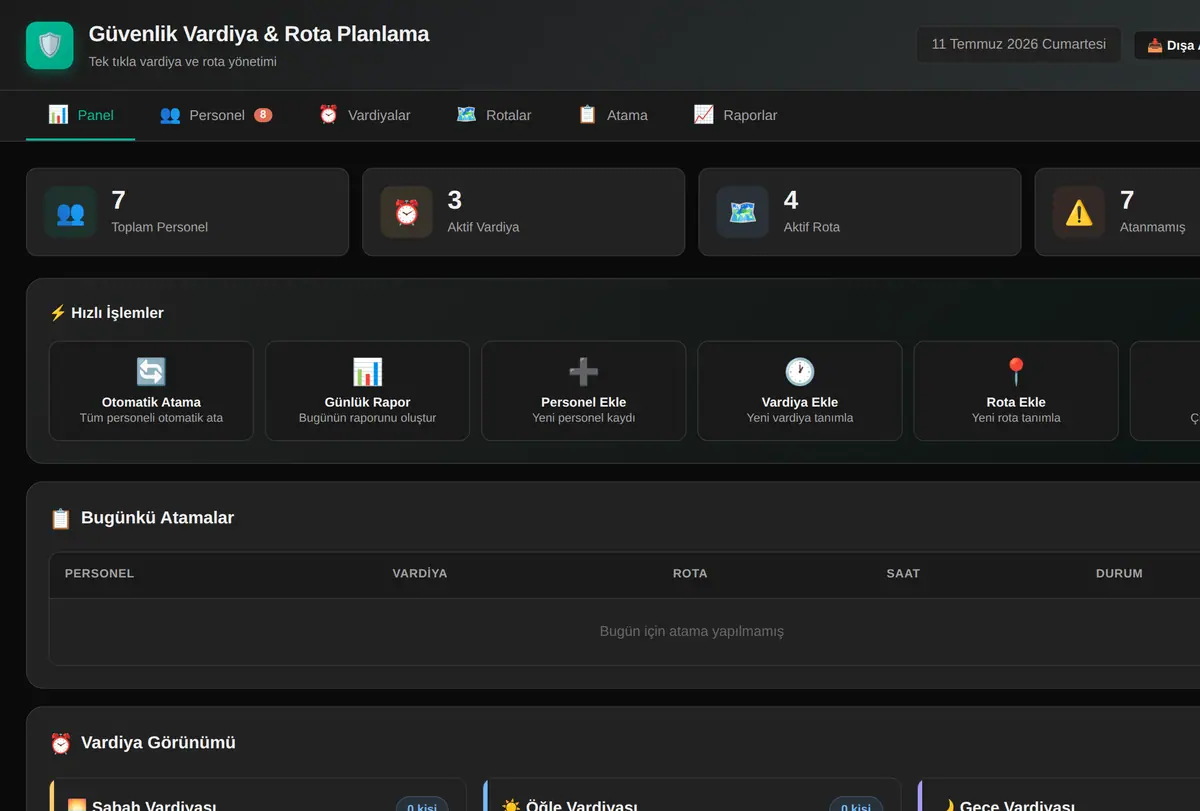Select the Atama tab

click(612, 115)
